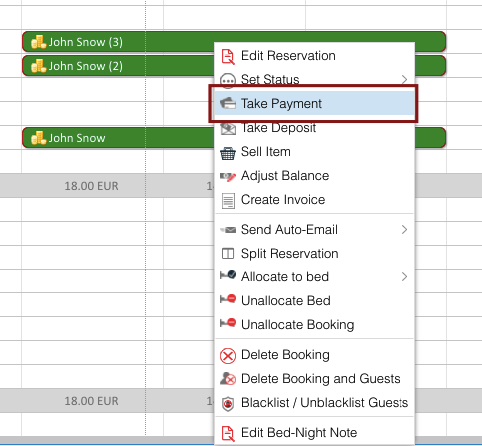Click the Blacklist shield icon
Image resolution: width=482 pixels, height=446 pixels.
coord(228,404)
